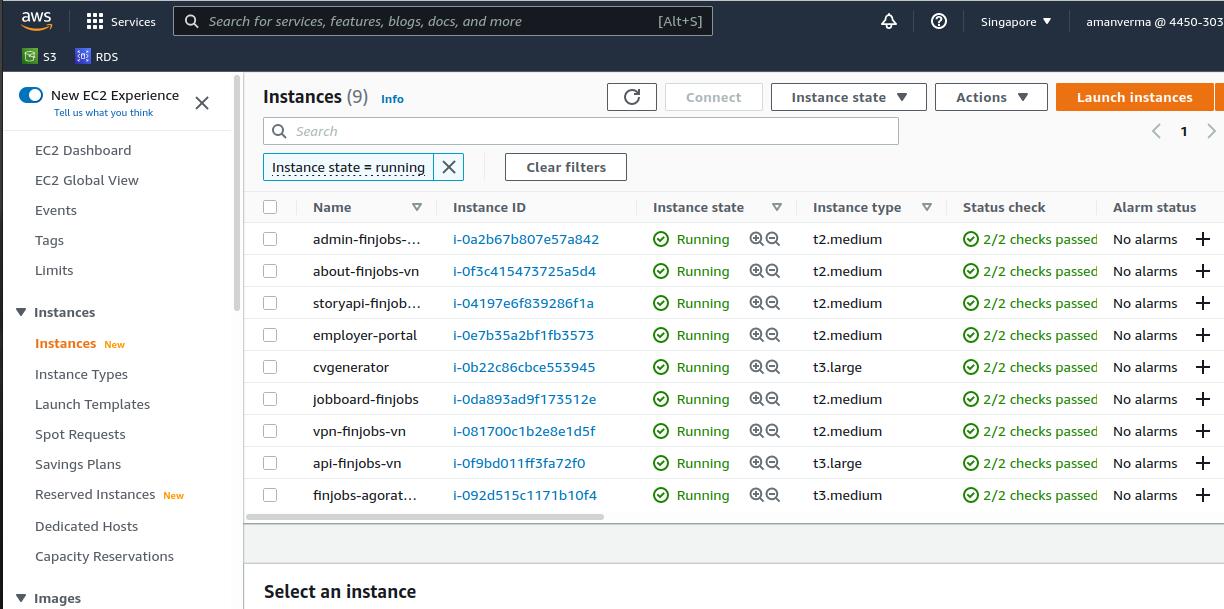
Task: Open instance ID i-0a2b67b807e57a842 link
Action: 526,239
